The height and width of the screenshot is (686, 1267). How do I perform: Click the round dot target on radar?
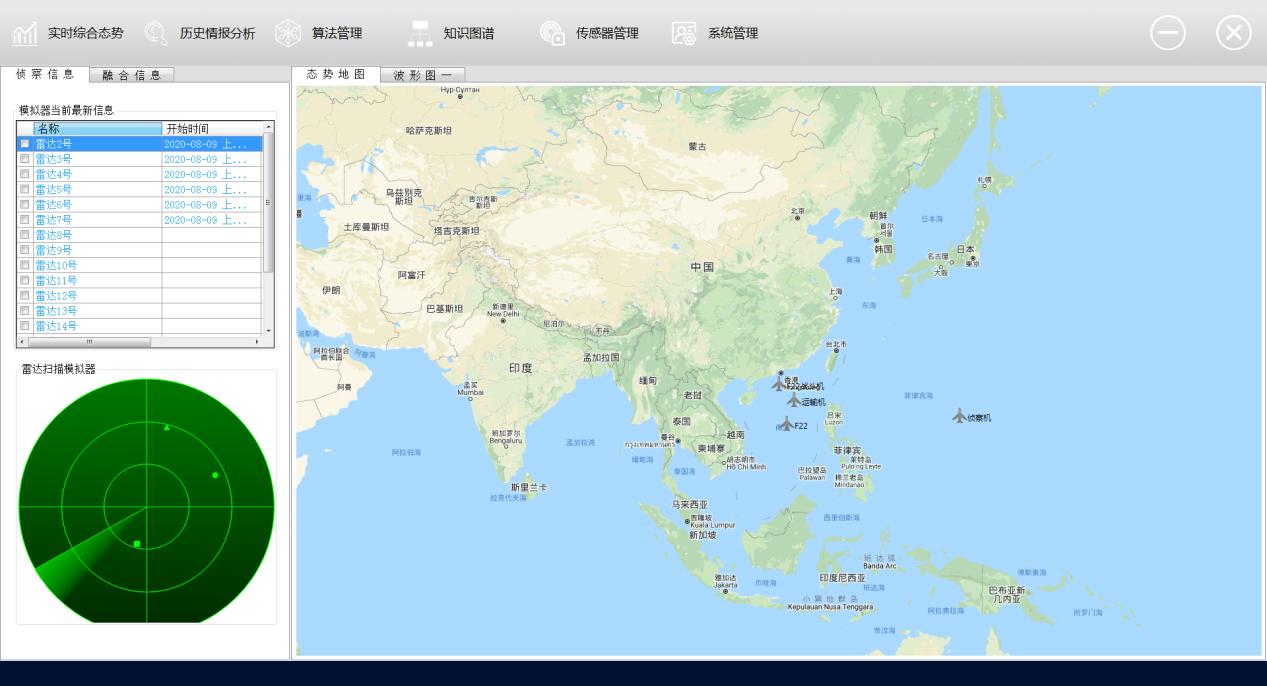click(x=215, y=475)
